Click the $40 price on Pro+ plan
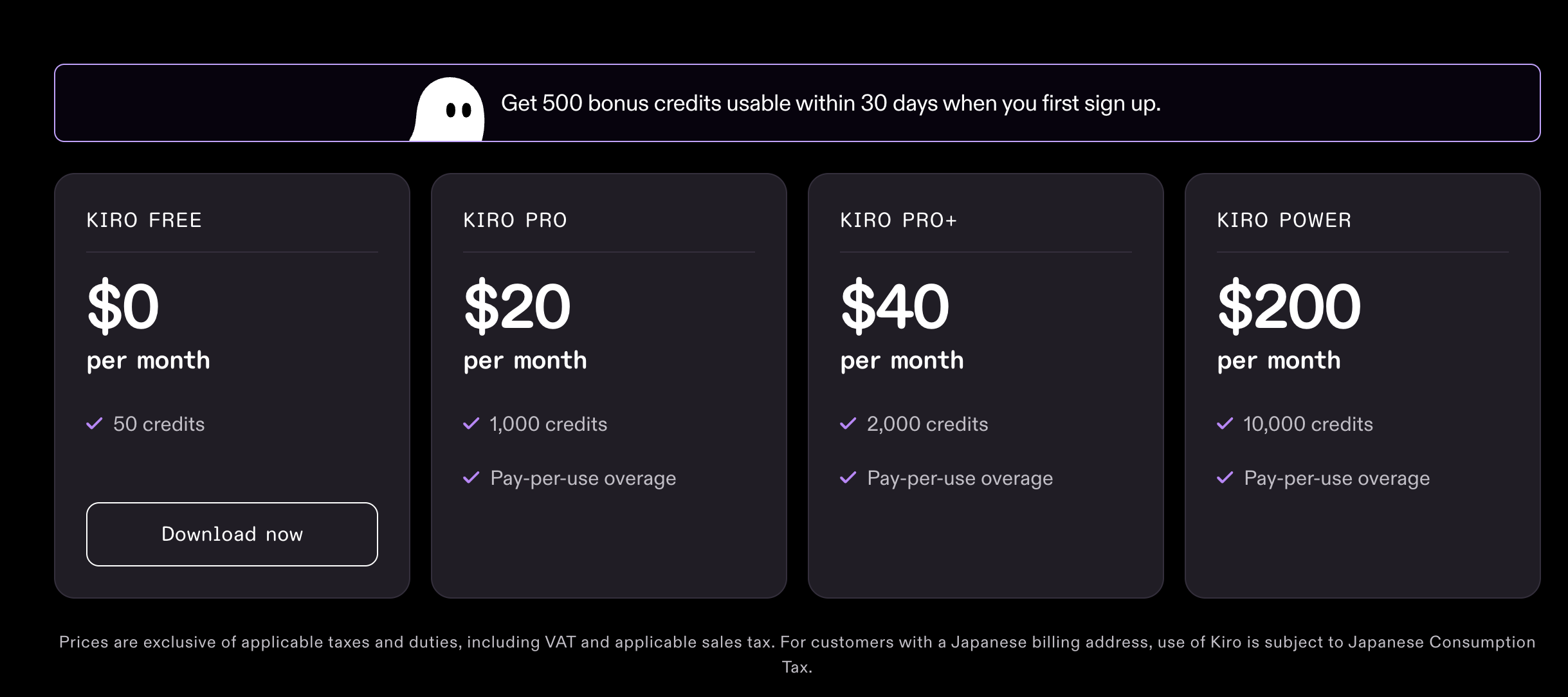The image size is (1568, 697). click(x=895, y=307)
